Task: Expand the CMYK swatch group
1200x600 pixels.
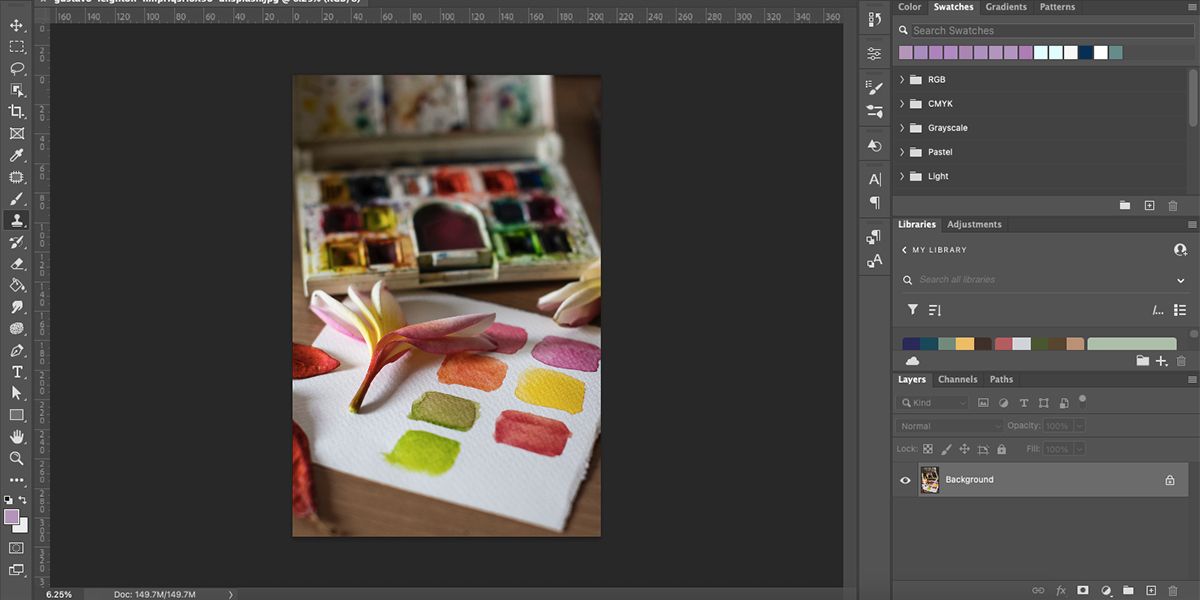Action: (x=902, y=103)
